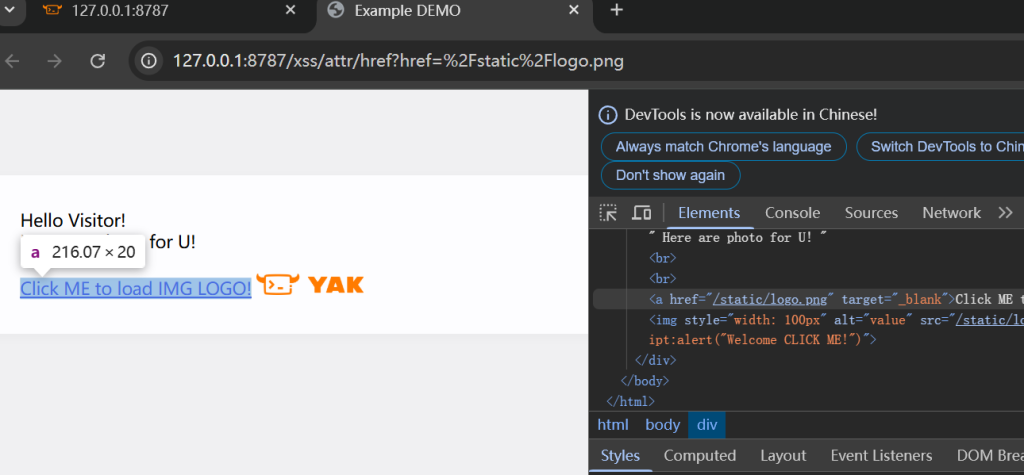Image resolution: width=1024 pixels, height=475 pixels.
Task: Select the anchor element row in DOM tree
Action: tap(800, 299)
